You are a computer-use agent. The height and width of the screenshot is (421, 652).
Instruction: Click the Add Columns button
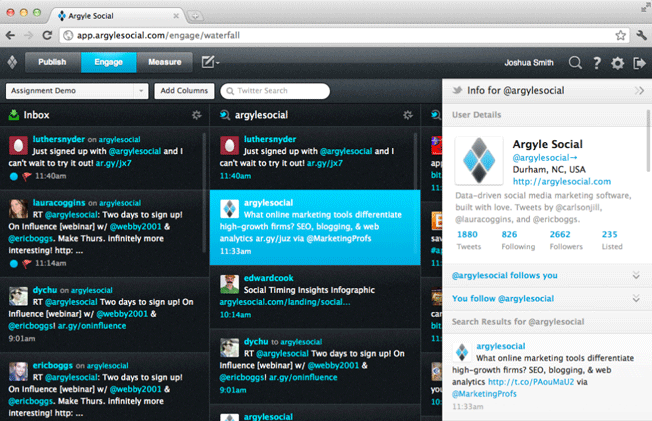184,91
